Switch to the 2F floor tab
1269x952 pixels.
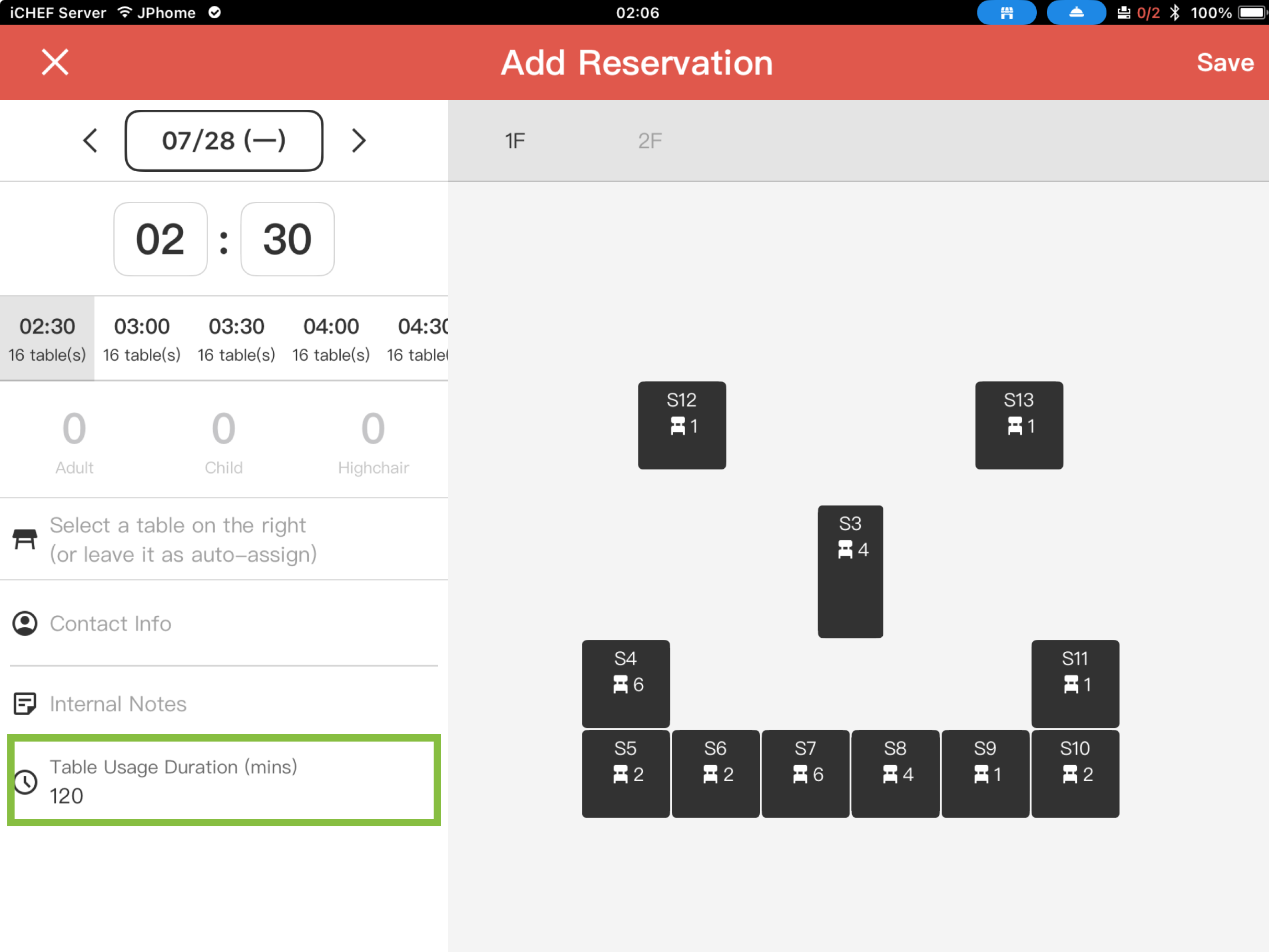650,141
